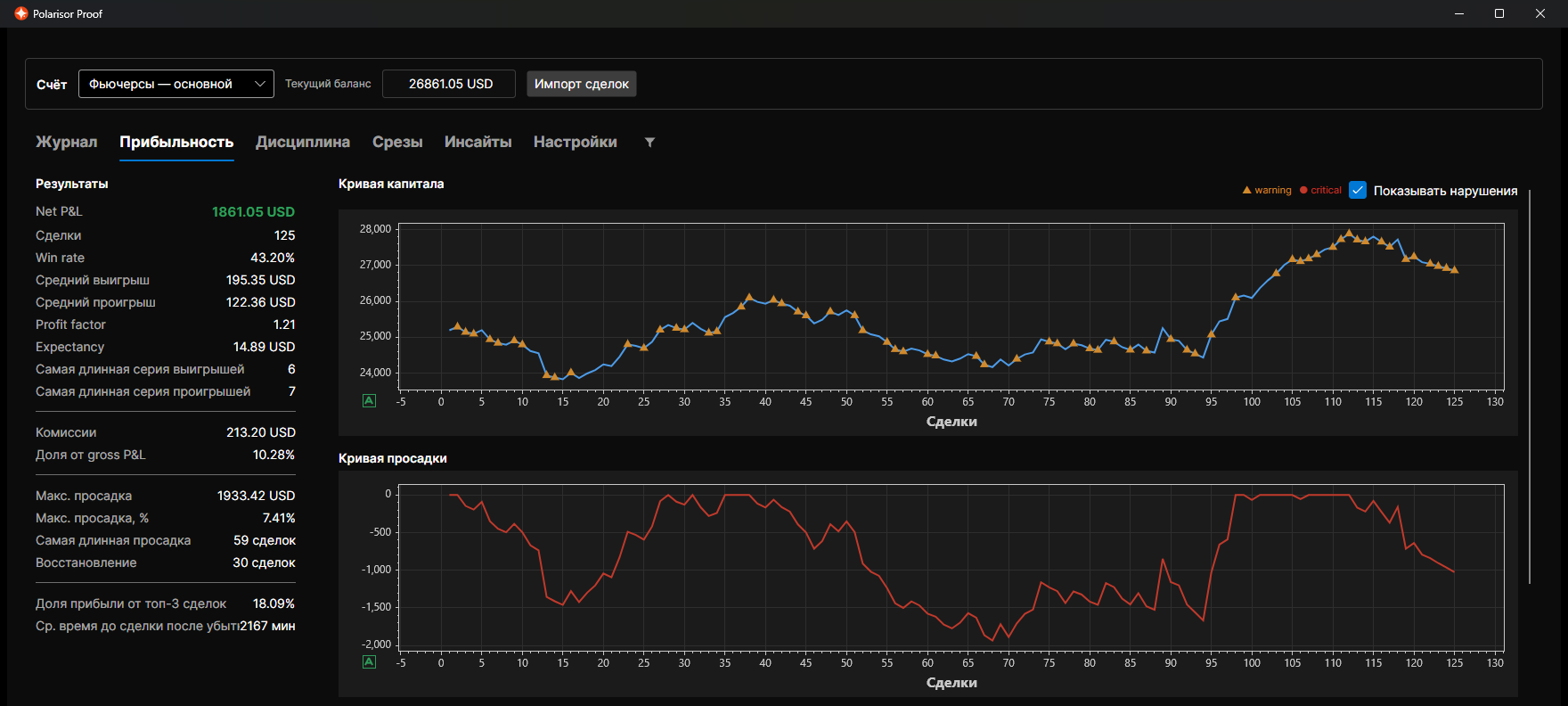Click the warning marker at the equity curve peak
This screenshot has width=1568, height=706.
pos(1349,233)
